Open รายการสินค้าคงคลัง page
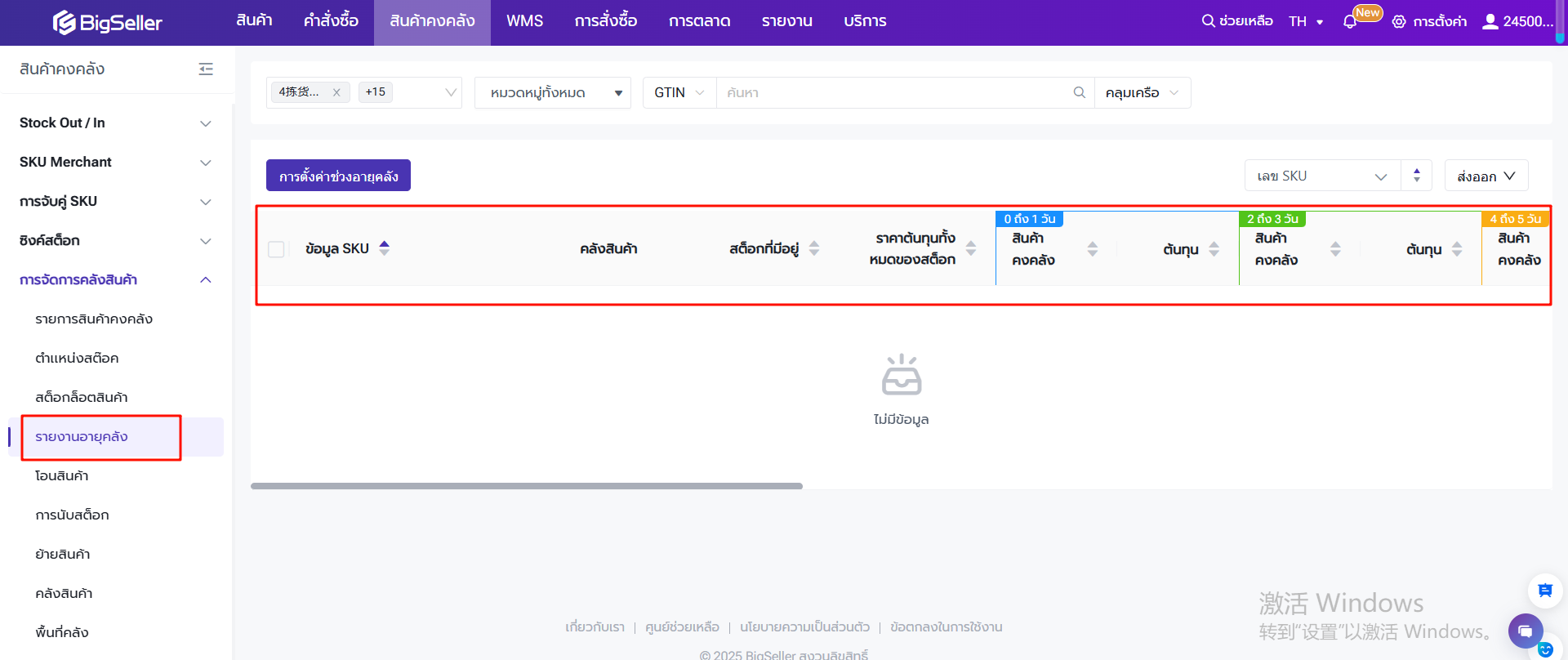The width and height of the screenshot is (1568, 660). 94,319
